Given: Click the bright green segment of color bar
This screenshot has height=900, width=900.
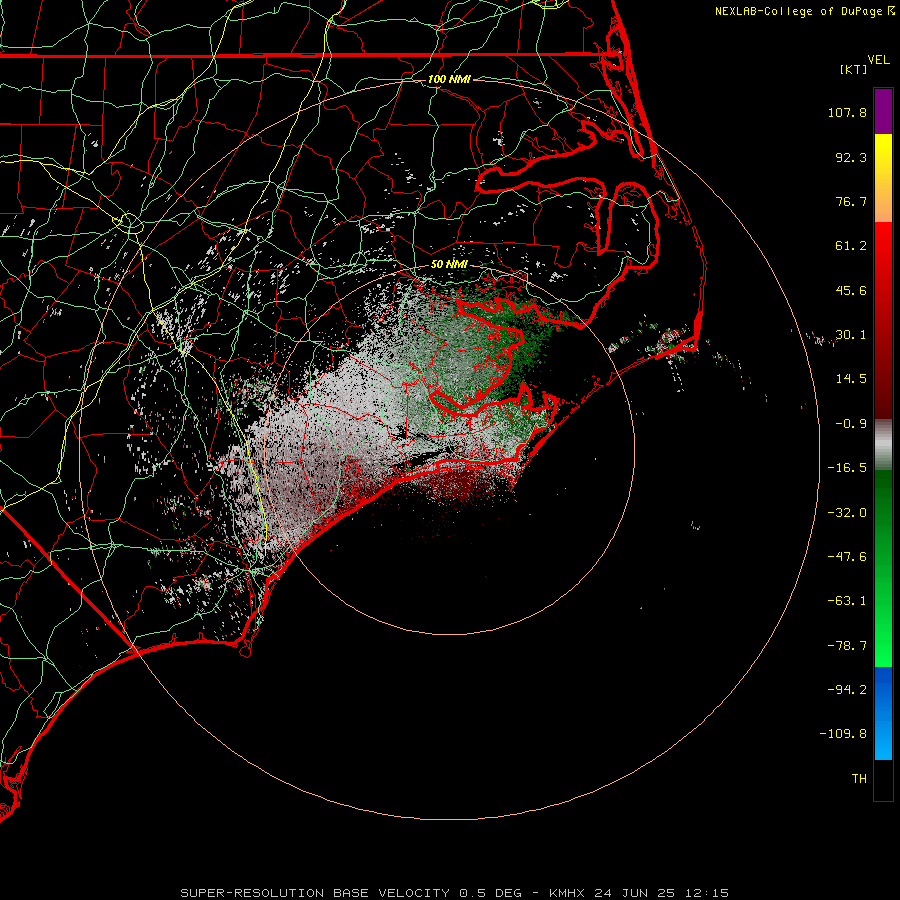Looking at the screenshot, I should (883, 568).
